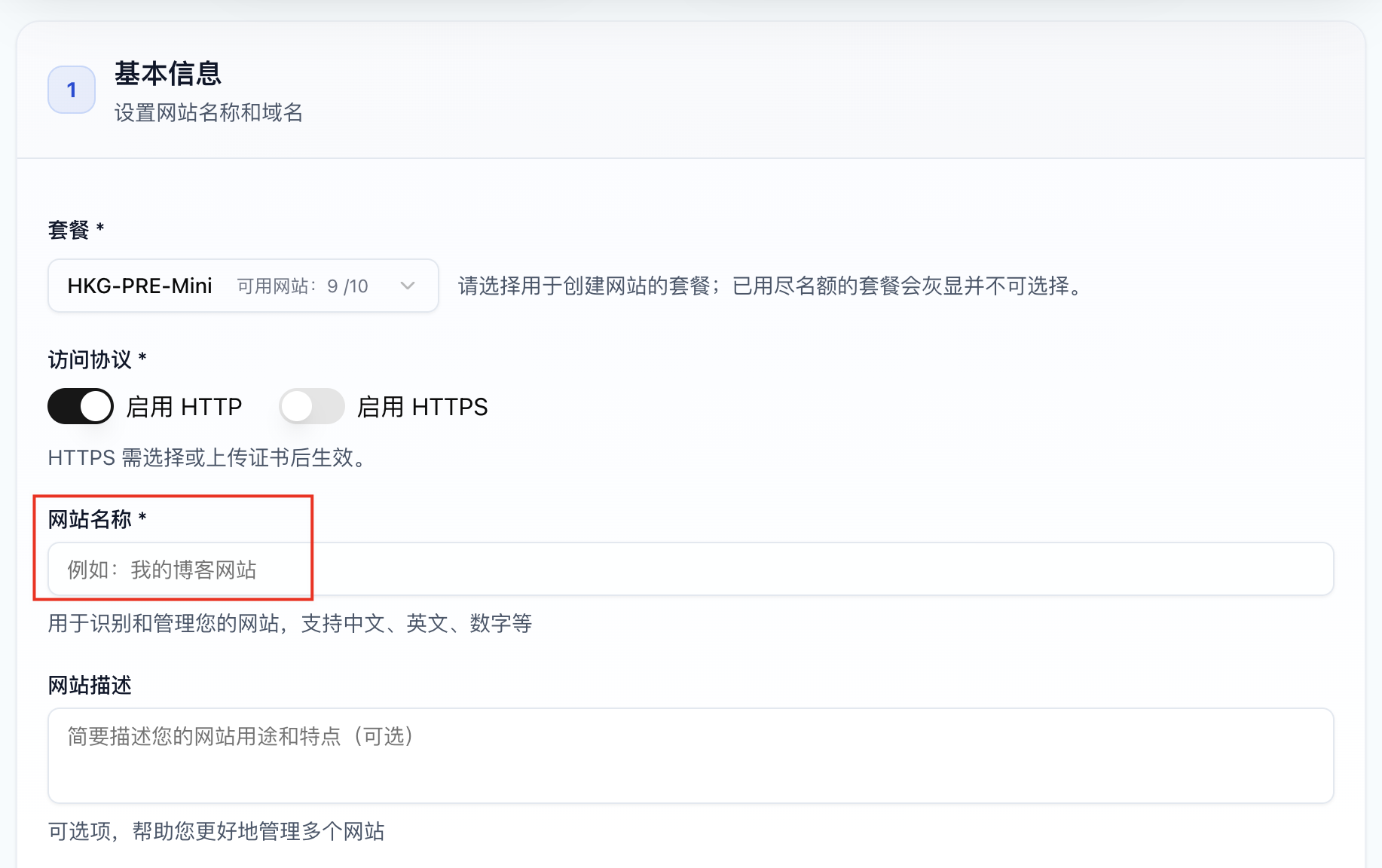Expand the plan chevron arrow
Image resolution: width=1382 pixels, height=868 pixels.
(x=408, y=286)
